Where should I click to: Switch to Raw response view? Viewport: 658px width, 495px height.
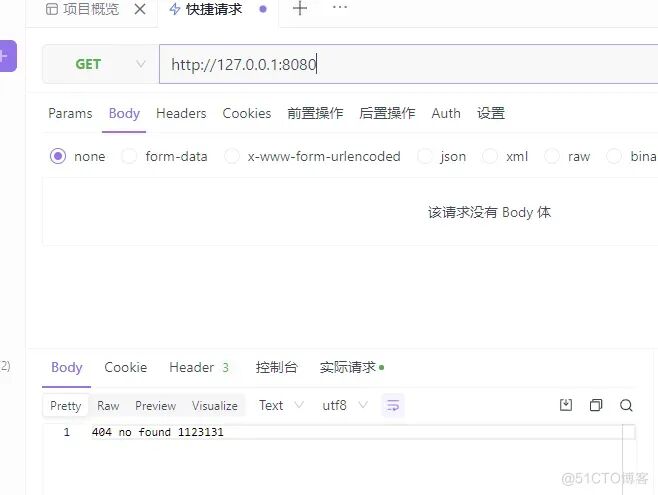(108, 406)
